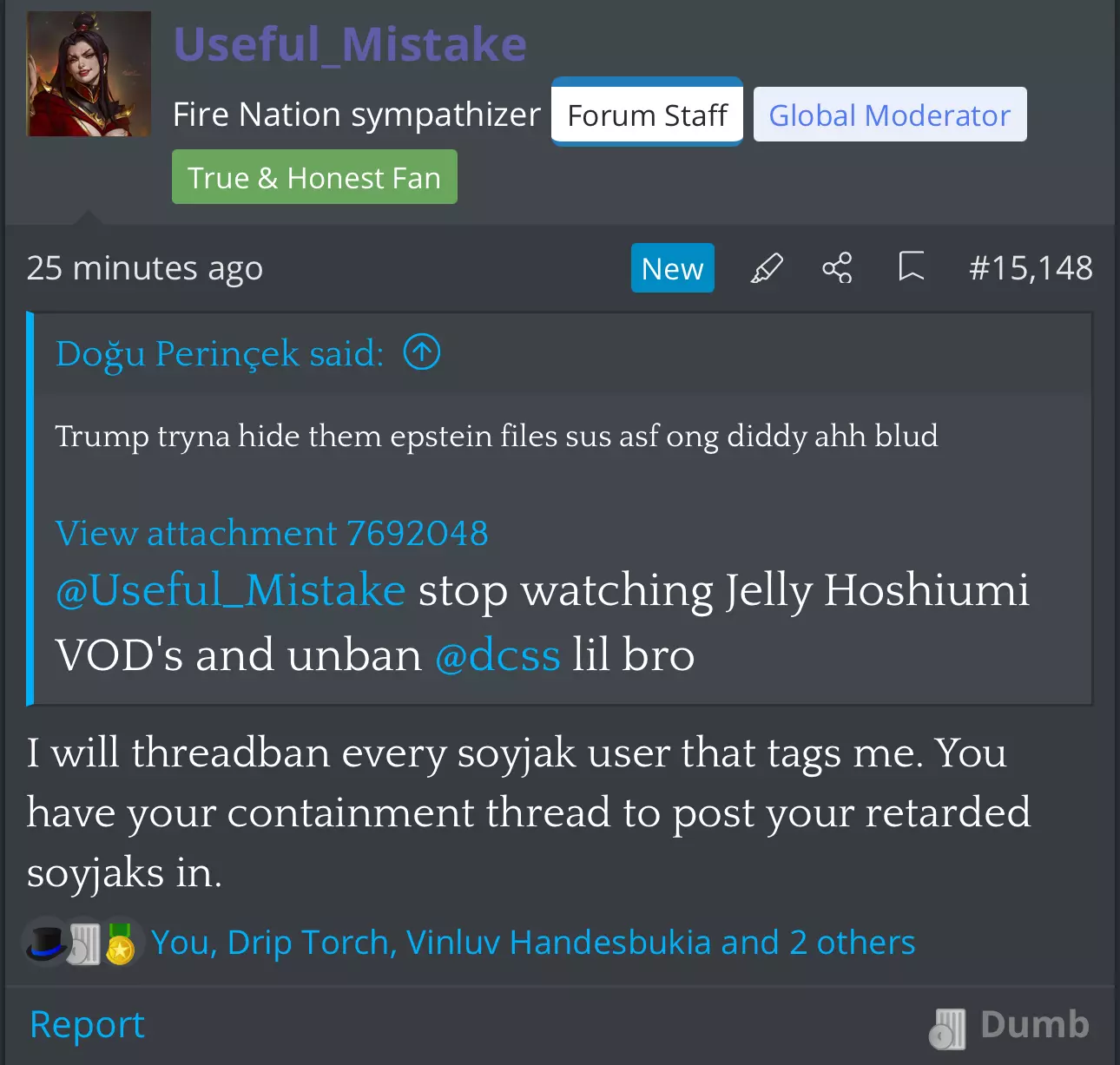The height and width of the screenshot is (1065, 1120).
Task: Click the trash can reaction icon in summary
Action: (x=84, y=943)
